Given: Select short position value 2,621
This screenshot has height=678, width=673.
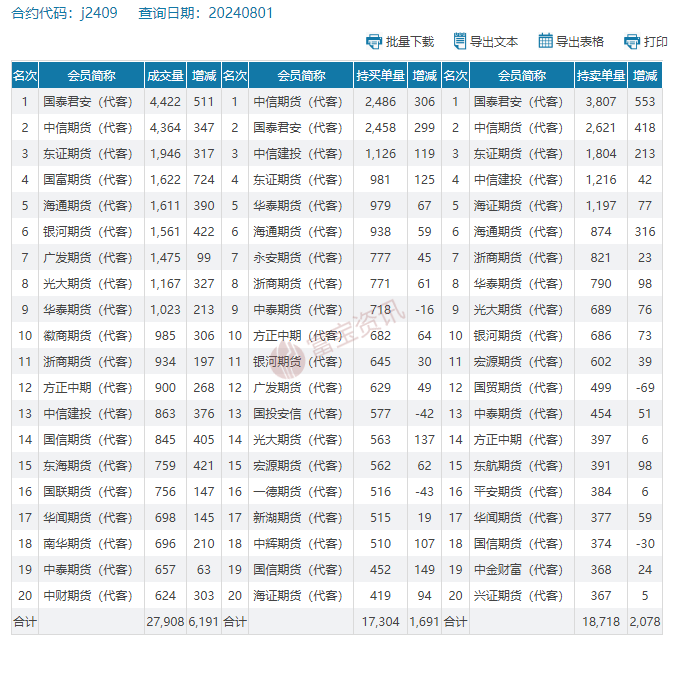Looking at the screenshot, I should 600,128.
